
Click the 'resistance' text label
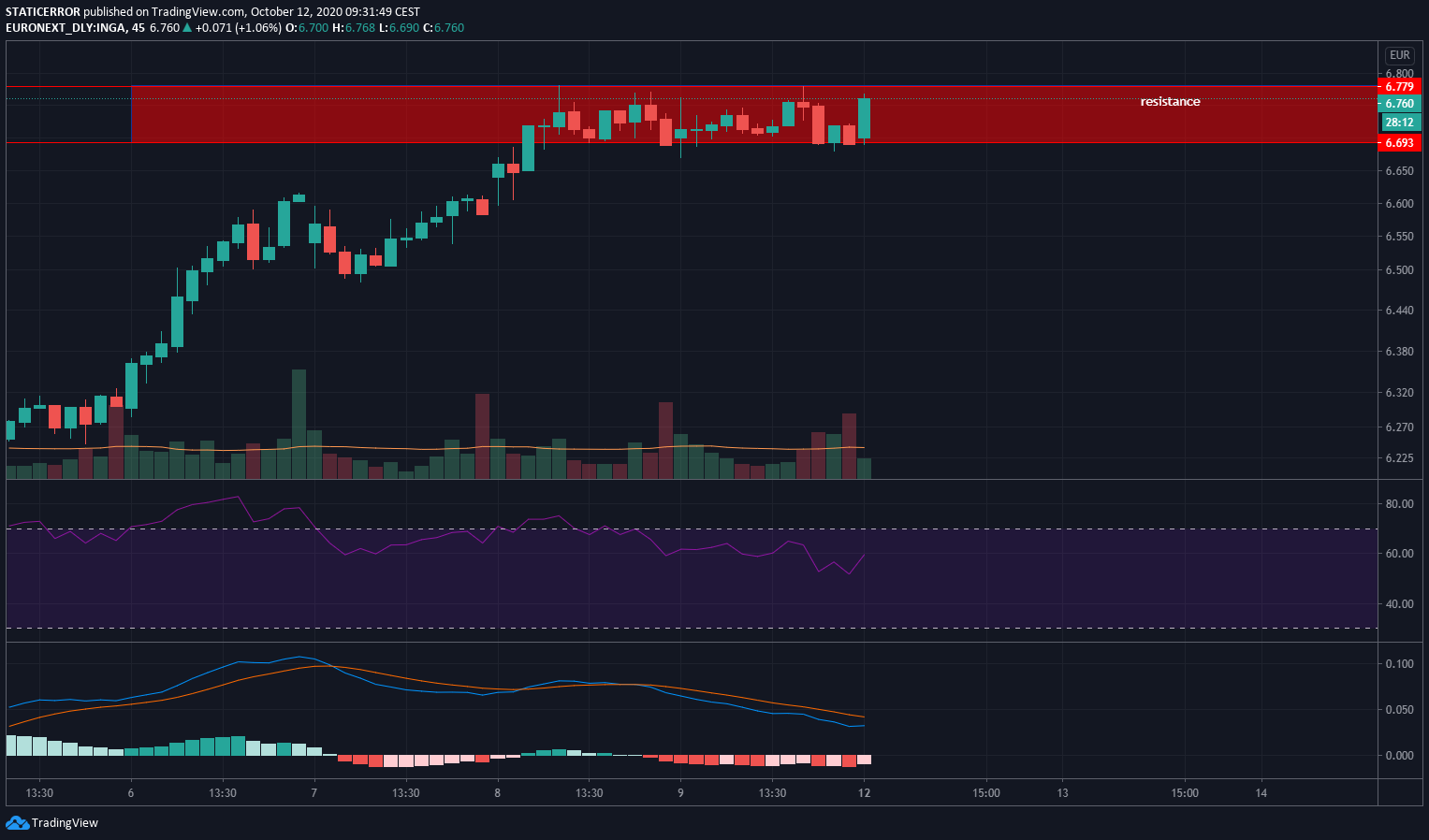coord(1170,101)
